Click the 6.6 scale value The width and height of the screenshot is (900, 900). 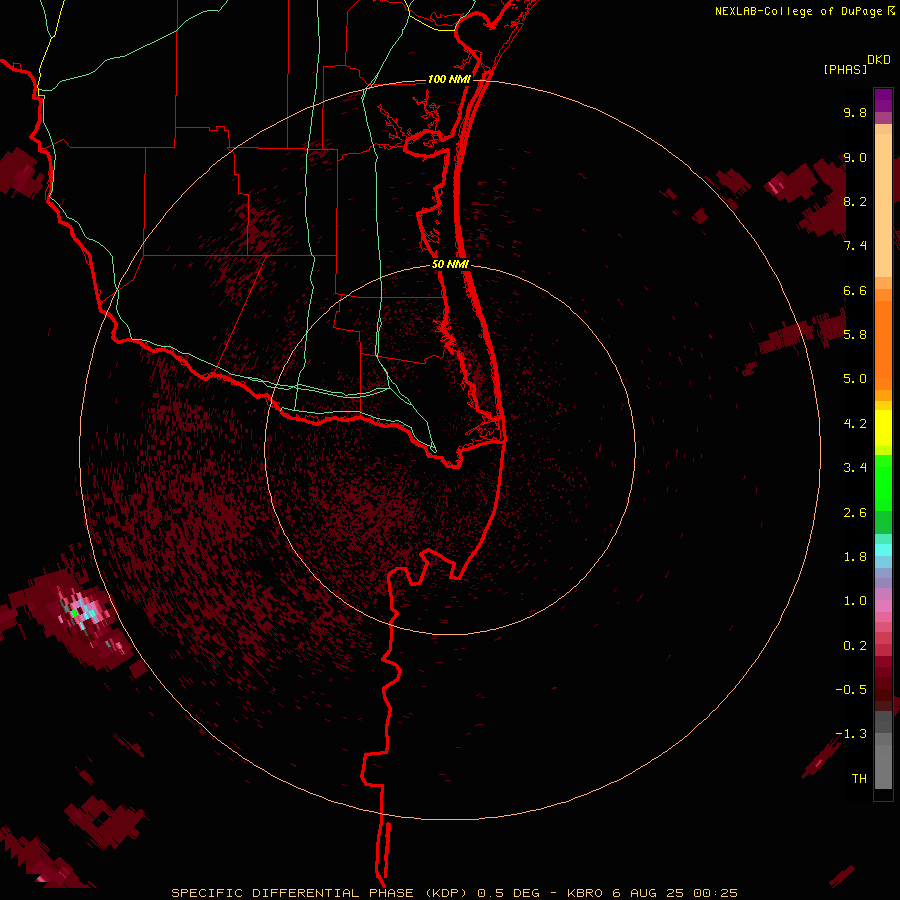coord(855,290)
